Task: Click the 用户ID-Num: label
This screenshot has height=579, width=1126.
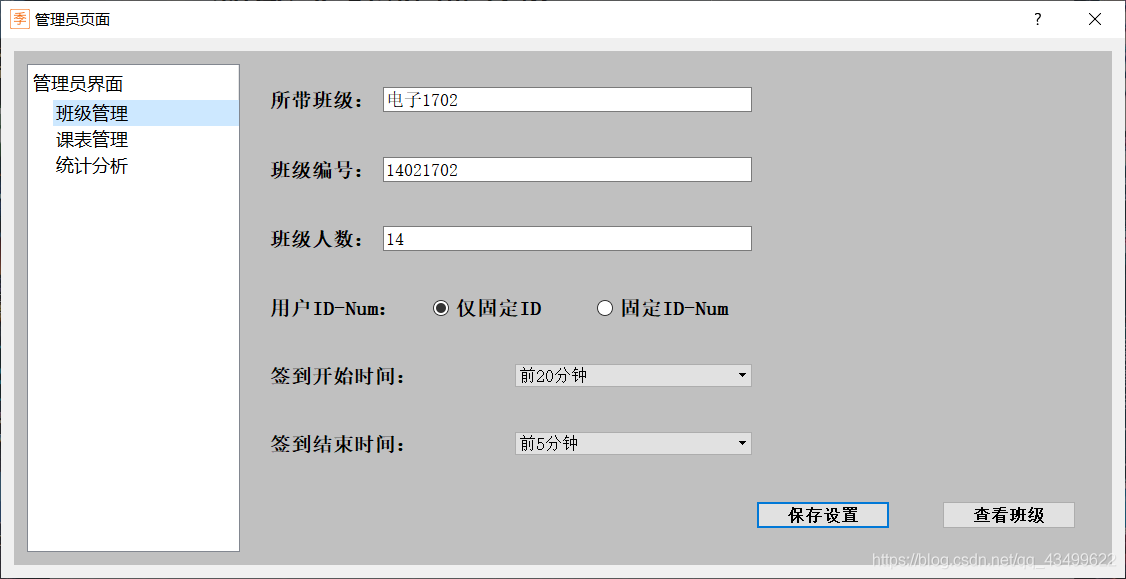Action: tap(329, 309)
